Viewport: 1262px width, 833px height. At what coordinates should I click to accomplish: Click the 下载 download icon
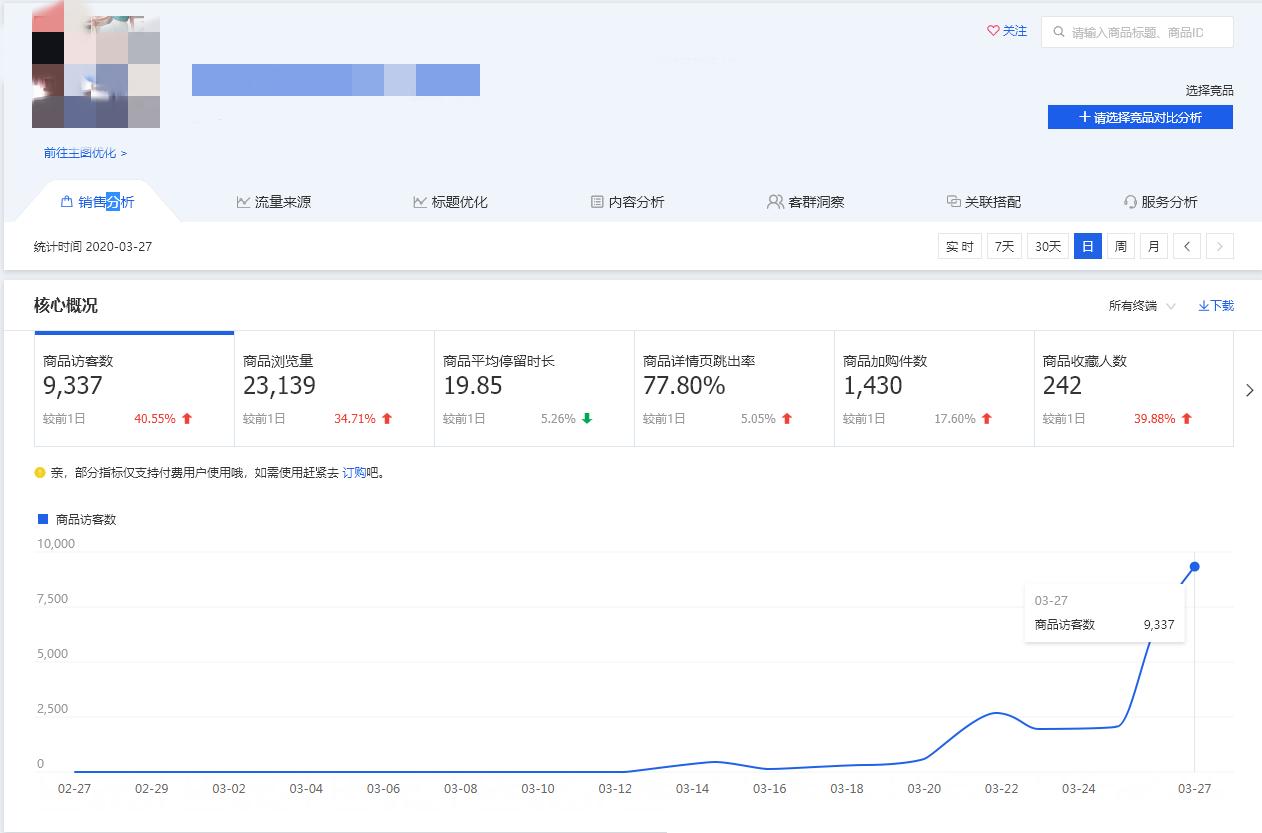point(1203,306)
